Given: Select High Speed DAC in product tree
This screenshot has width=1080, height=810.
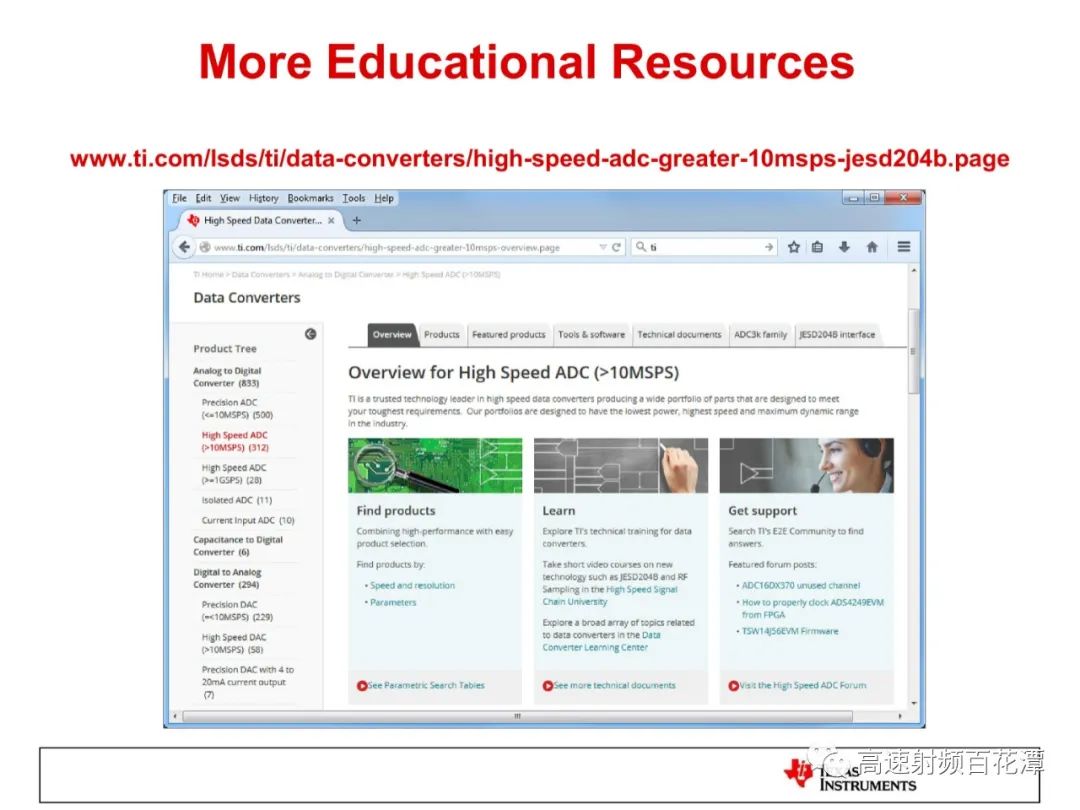Looking at the screenshot, I should point(233,643).
